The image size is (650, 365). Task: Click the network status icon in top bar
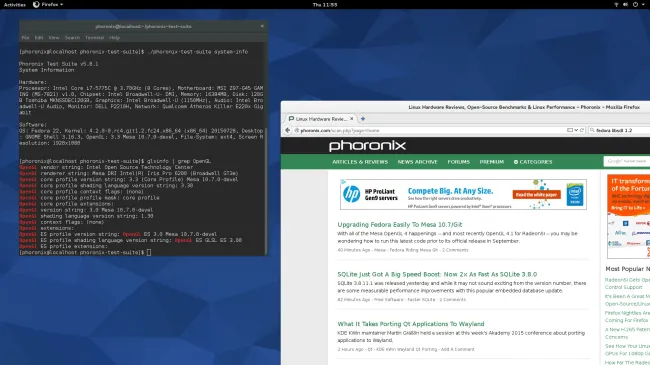[x=616, y=5]
